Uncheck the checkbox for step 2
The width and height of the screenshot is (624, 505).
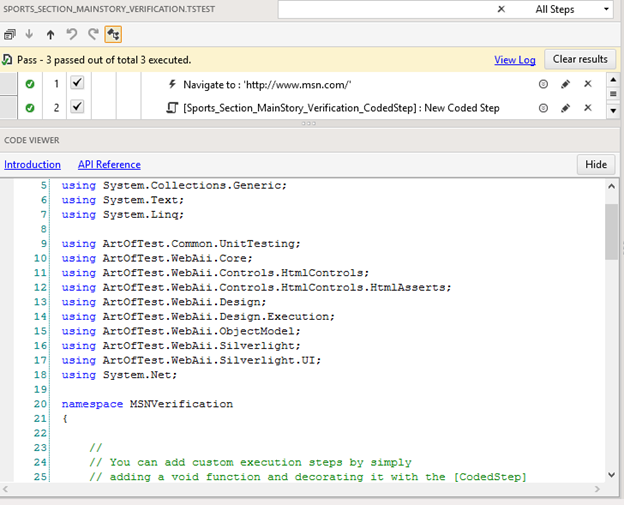(77, 108)
